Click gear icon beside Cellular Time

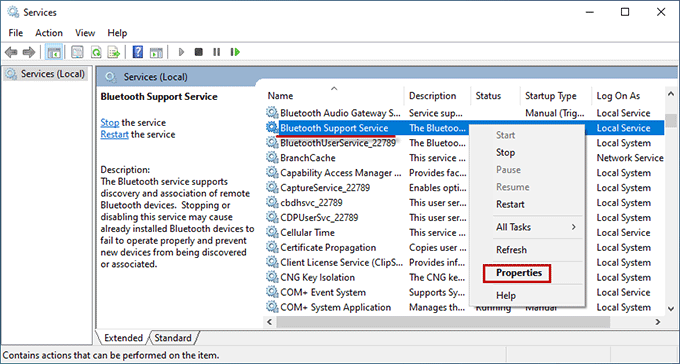click(x=272, y=232)
